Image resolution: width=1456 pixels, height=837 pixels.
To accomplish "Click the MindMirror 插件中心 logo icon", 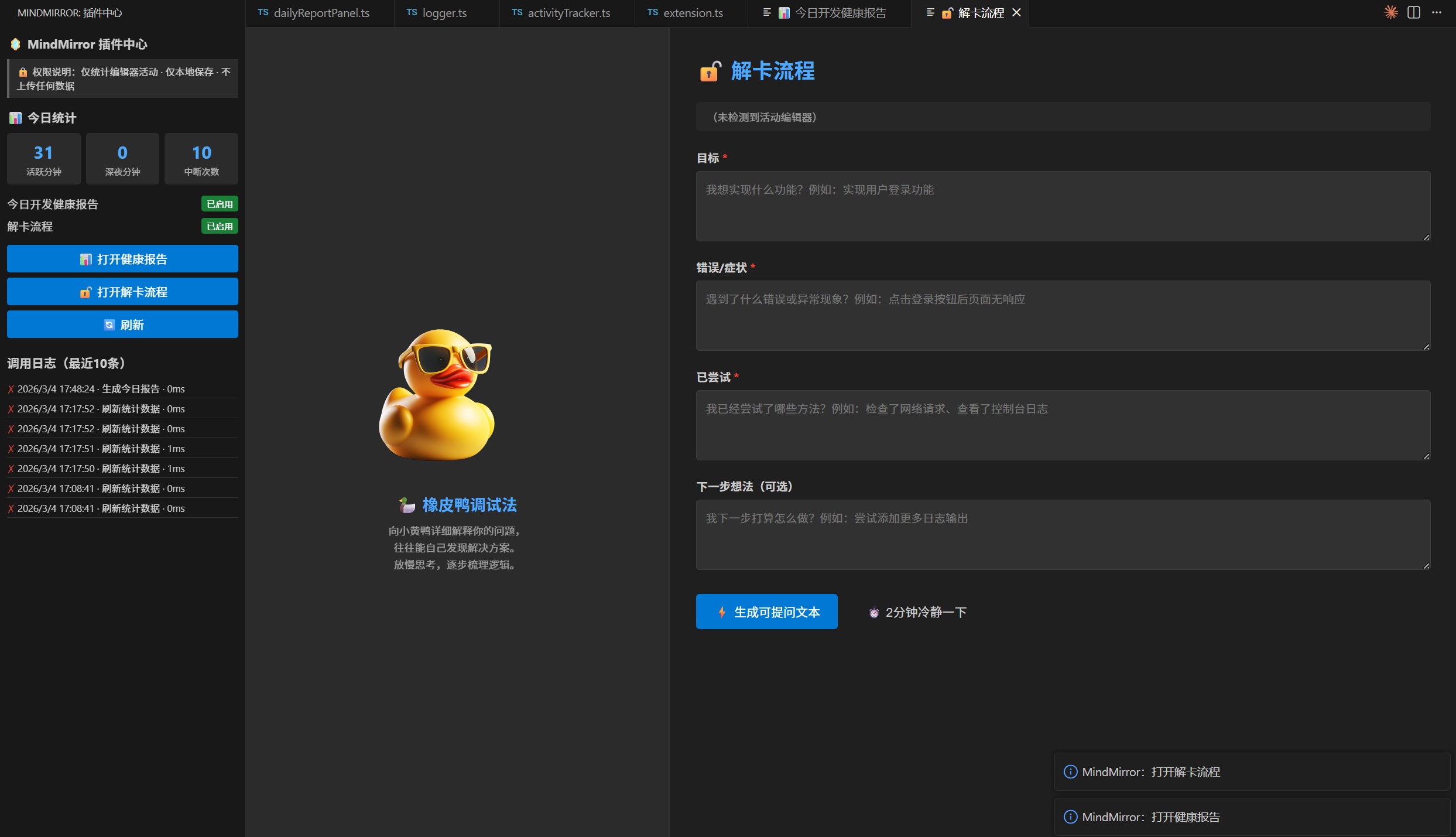I will click(x=16, y=45).
